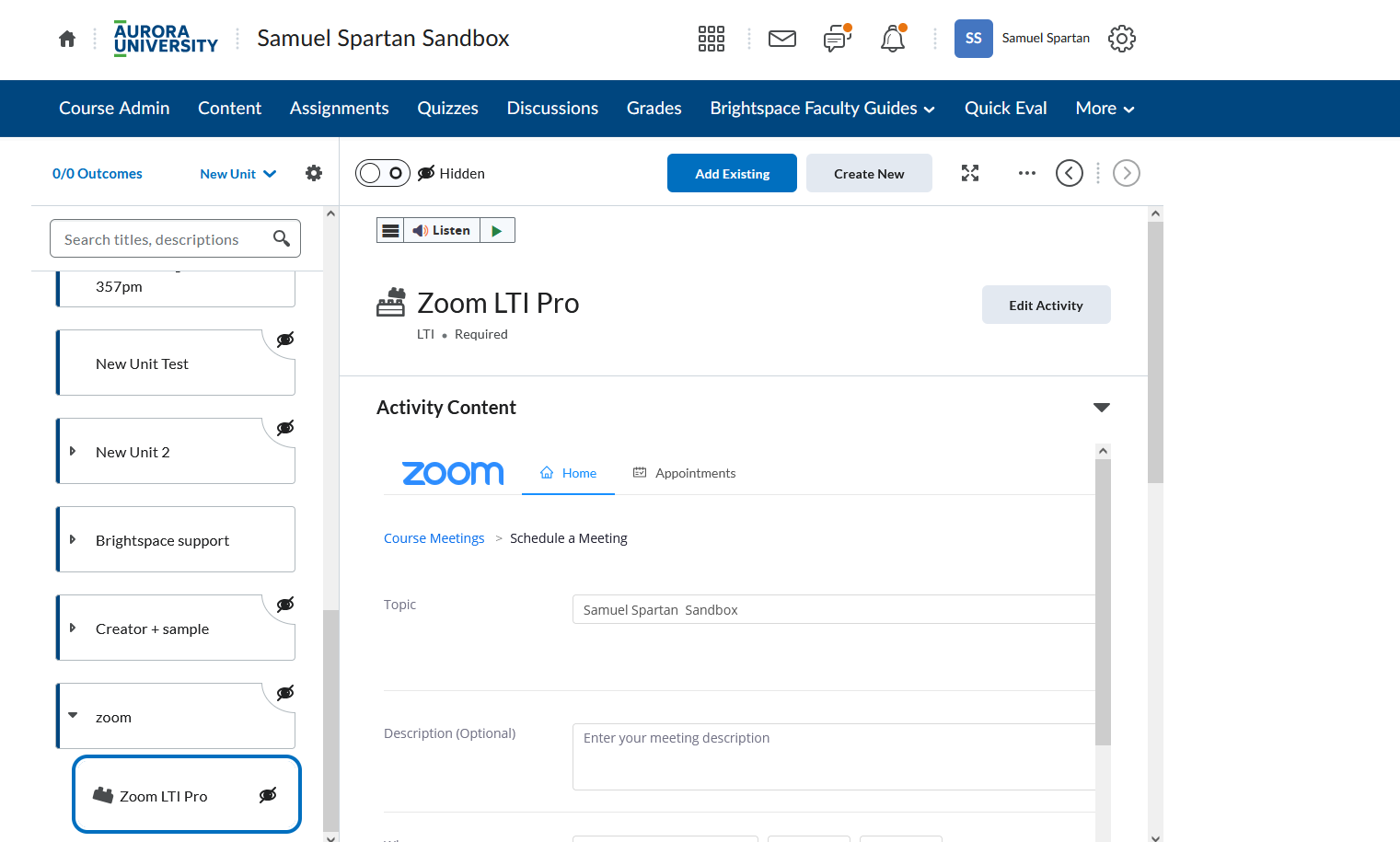This screenshot has height=842, width=1400.
Task: Open Samuel Spartan Sandbox course title
Action: [383, 39]
